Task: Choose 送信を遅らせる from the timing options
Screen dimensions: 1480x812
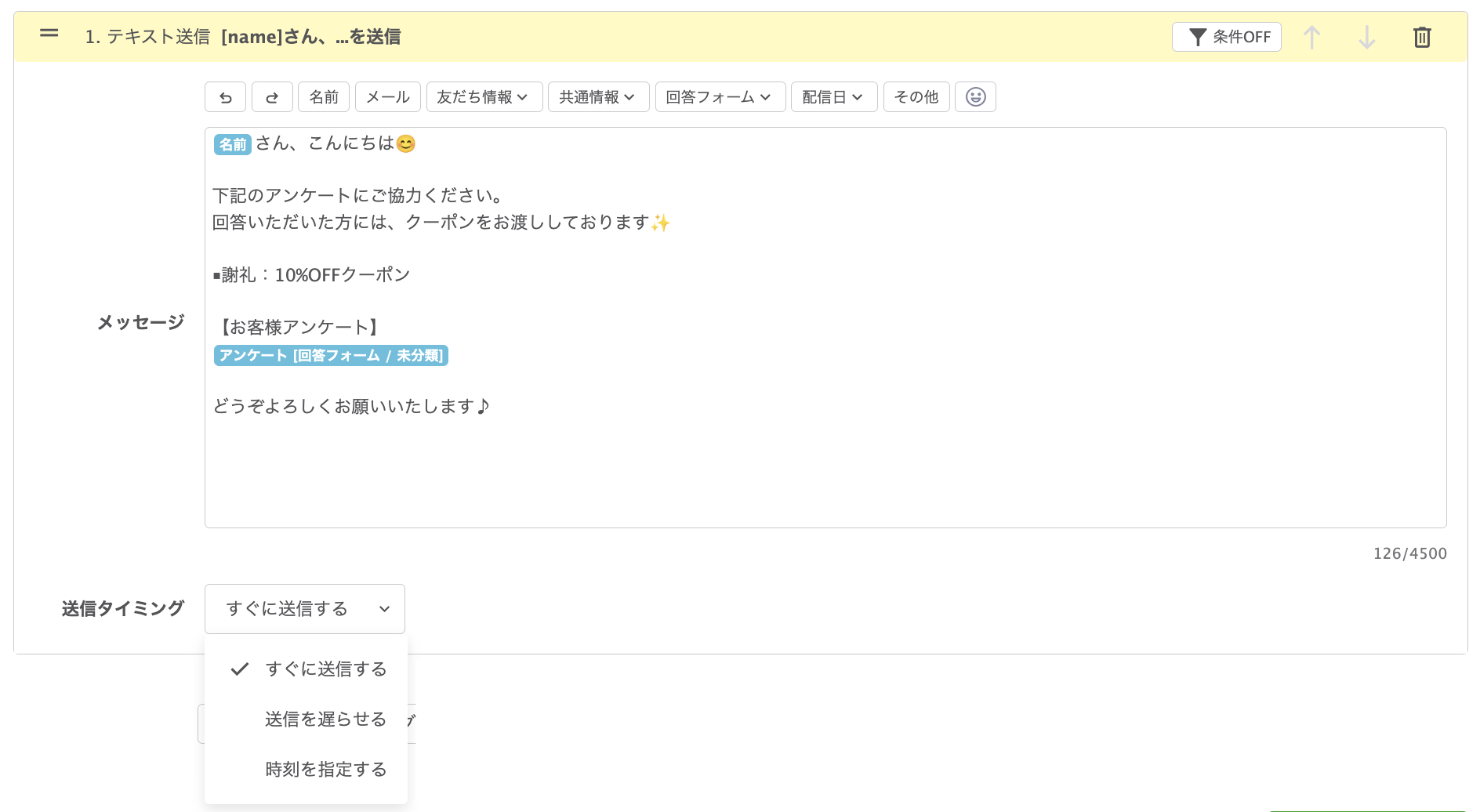Action: pos(325,719)
